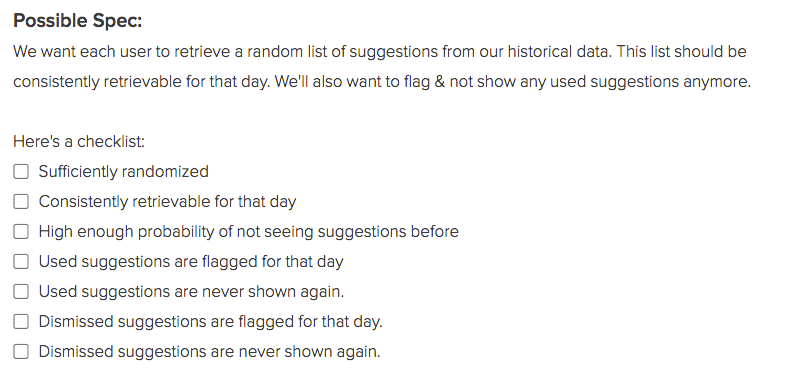Click 'Dismissed suggestions are flagged for that day.' text

(x=211, y=321)
